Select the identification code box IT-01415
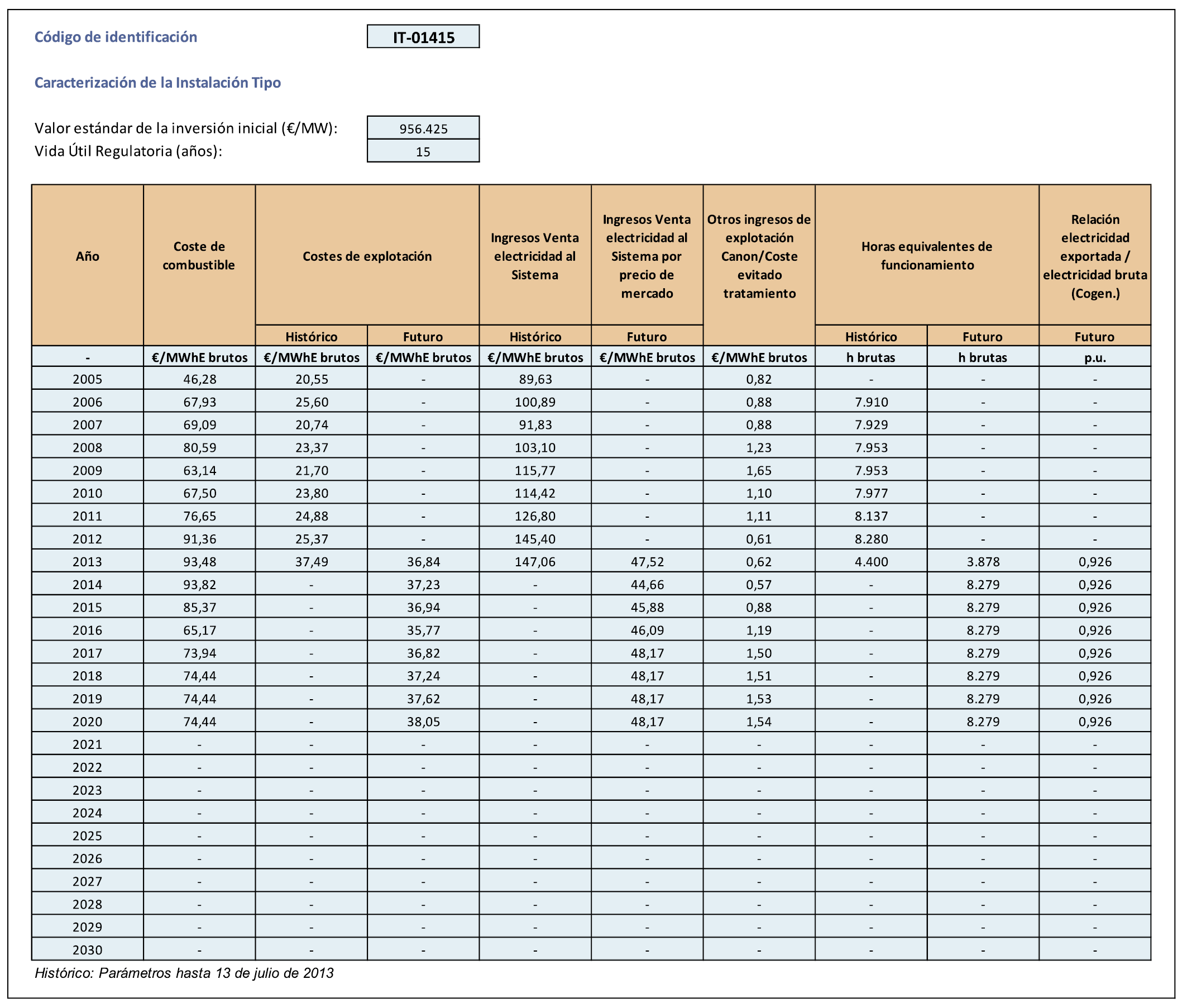 click(x=423, y=36)
